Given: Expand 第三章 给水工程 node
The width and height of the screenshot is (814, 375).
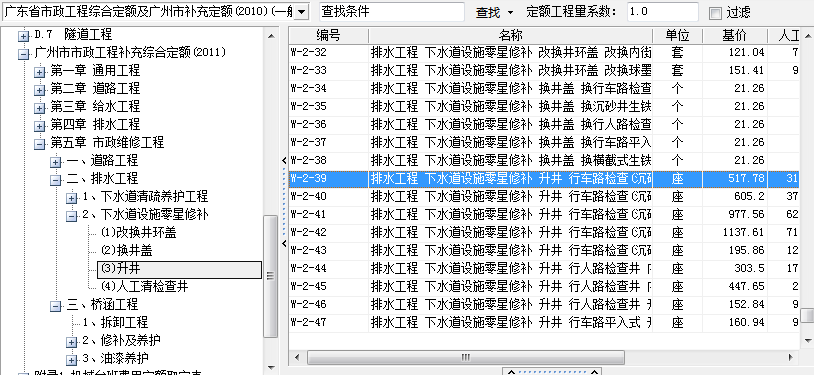Looking at the screenshot, I should coord(39,108).
